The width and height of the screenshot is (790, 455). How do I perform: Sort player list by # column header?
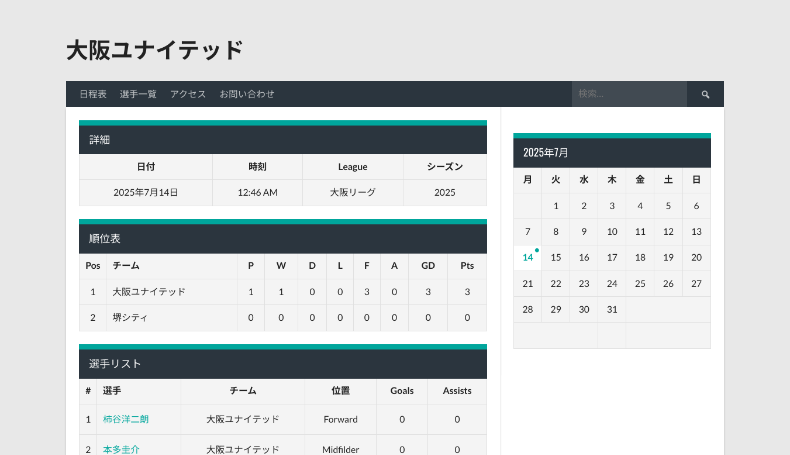[x=88, y=391]
